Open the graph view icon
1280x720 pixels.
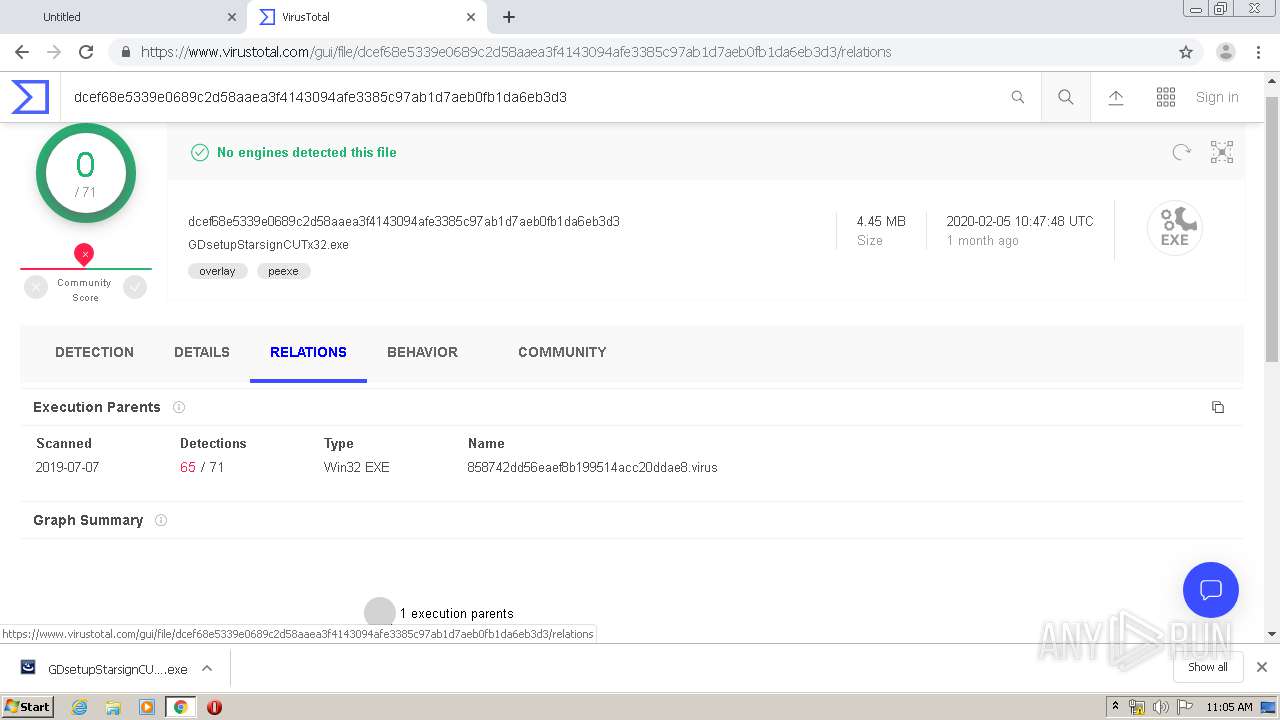click(x=1222, y=152)
